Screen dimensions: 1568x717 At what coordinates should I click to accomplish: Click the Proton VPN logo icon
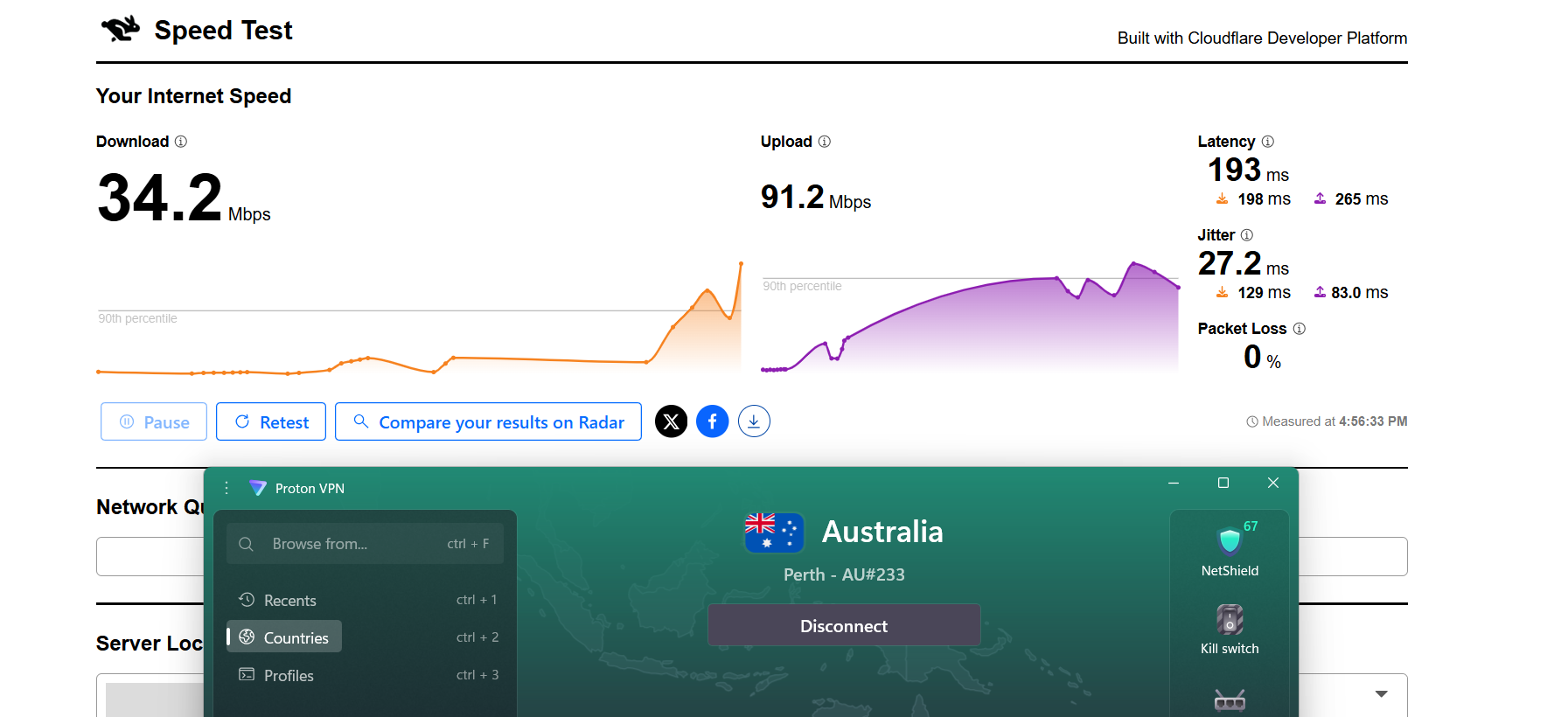tap(257, 488)
